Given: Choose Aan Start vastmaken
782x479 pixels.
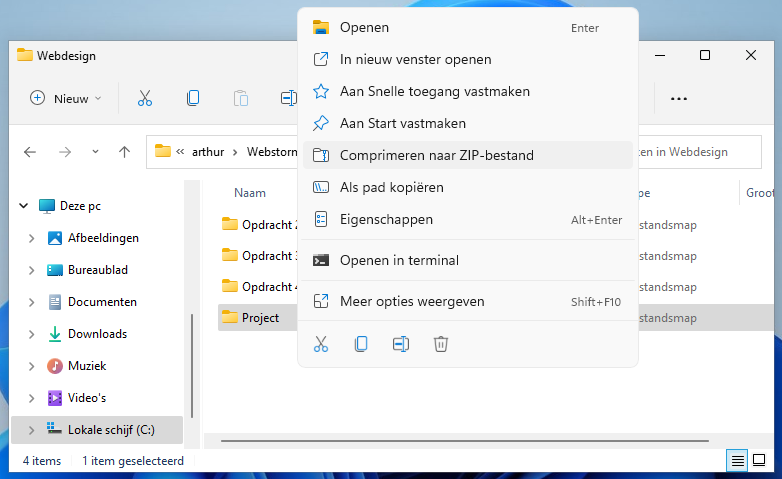Looking at the screenshot, I should [x=468, y=123].
